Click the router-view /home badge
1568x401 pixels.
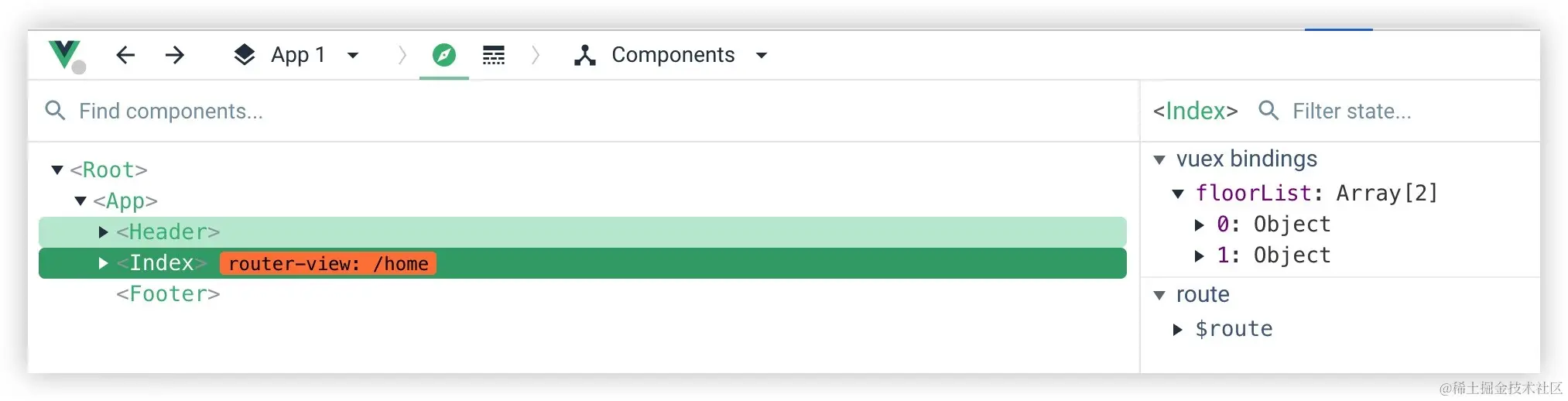(328, 264)
